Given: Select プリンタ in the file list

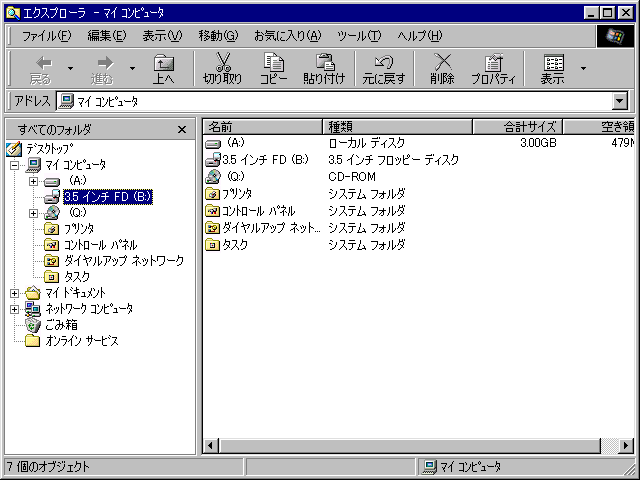Looking at the screenshot, I should (237, 194).
